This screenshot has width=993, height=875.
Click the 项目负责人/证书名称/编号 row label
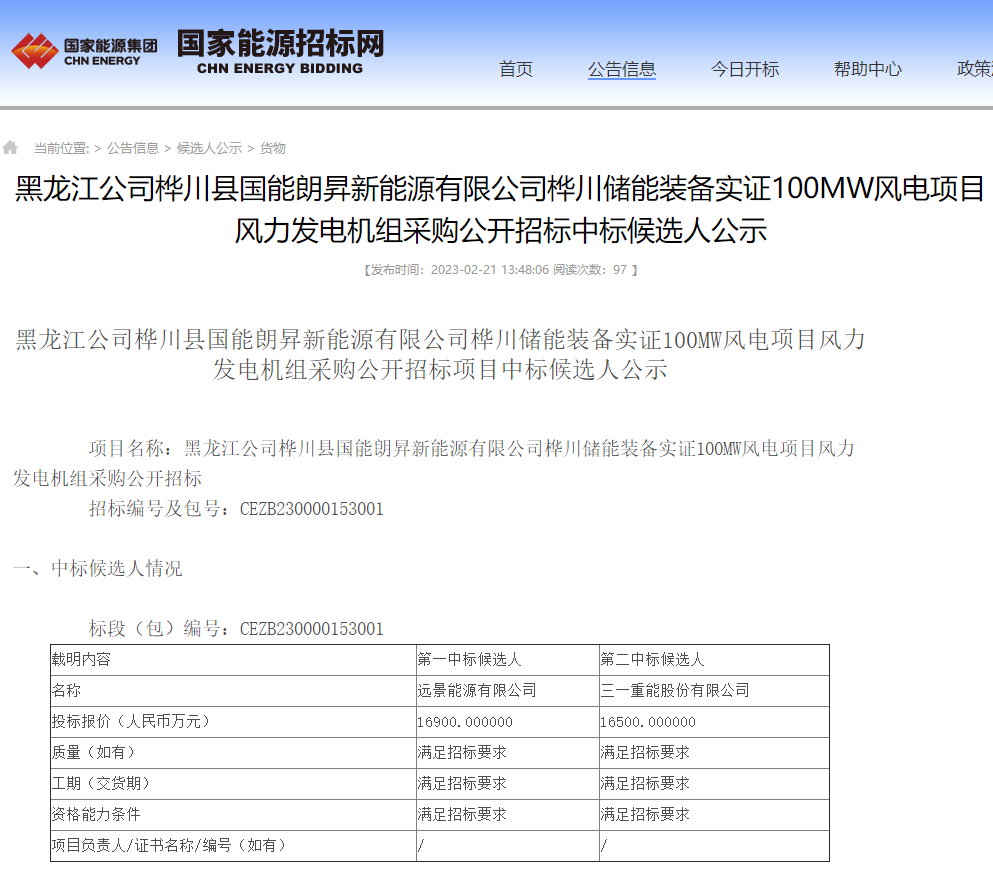(x=233, y=846)
